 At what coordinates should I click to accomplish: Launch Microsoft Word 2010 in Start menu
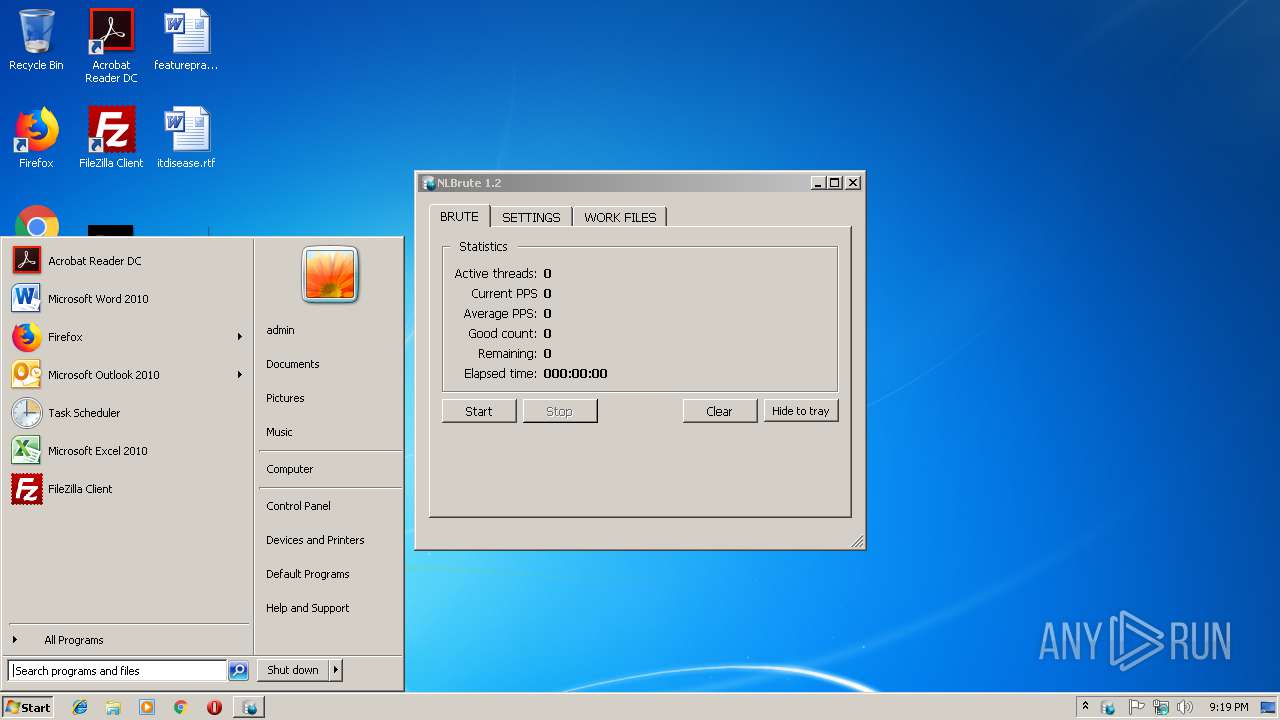point(127,299)
